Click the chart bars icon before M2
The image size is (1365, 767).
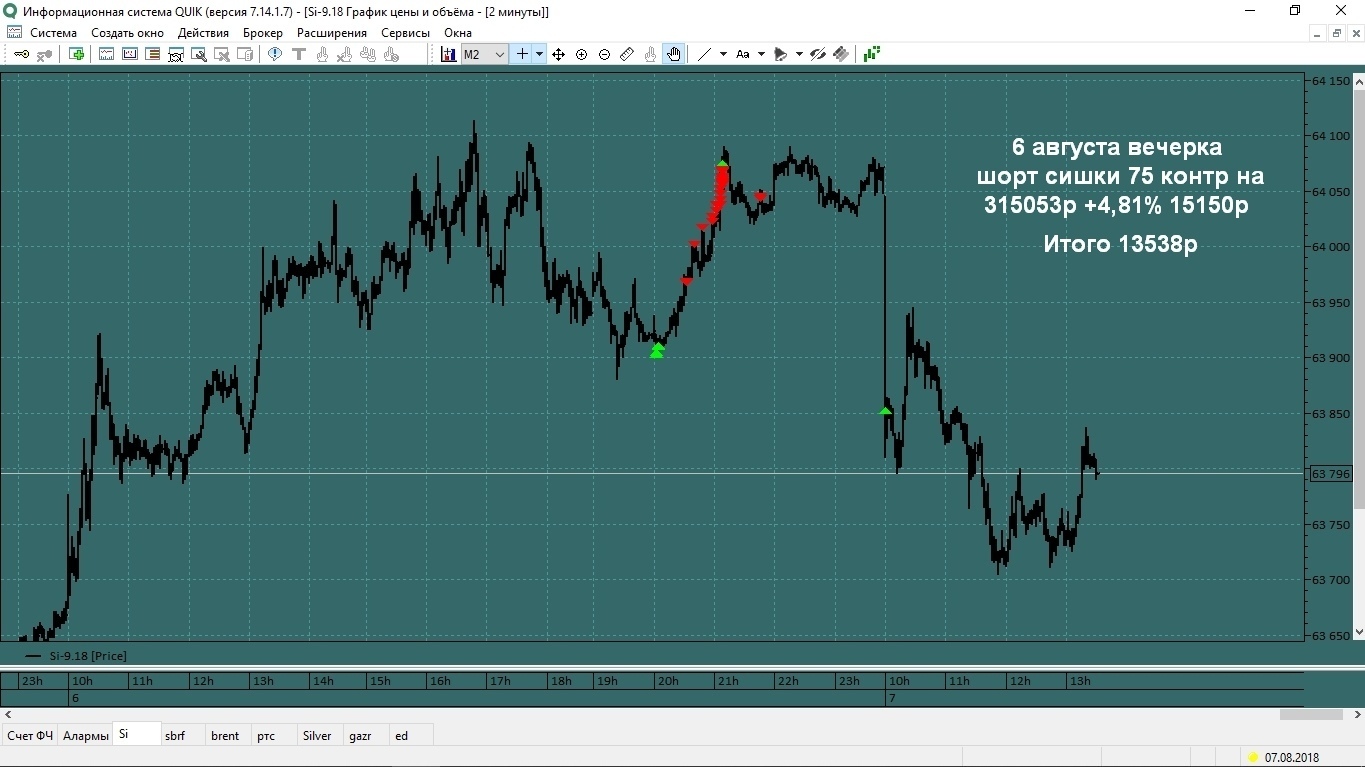448,54
